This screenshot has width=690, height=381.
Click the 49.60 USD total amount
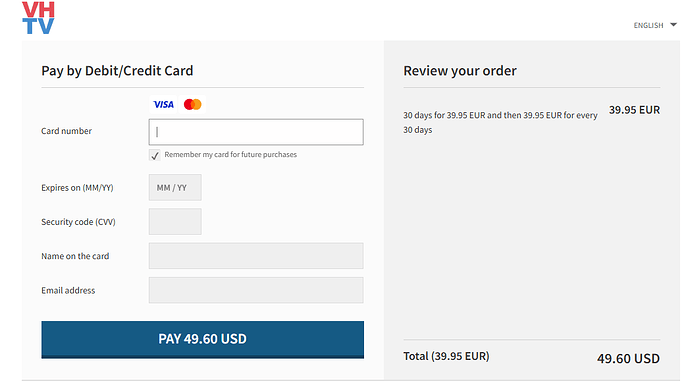pyautogui.click(x=628, y=359)
